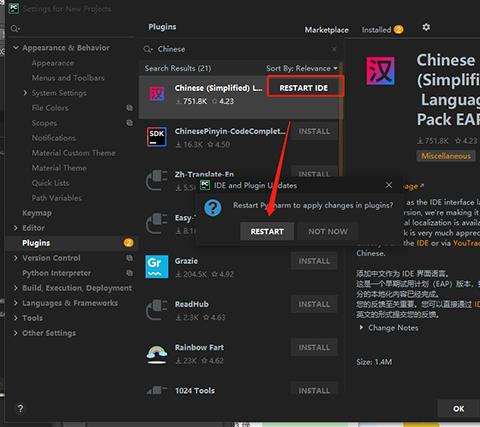This screenshot has width=480, height=427.
Task: Switch to Marketplace tab
Action: tap(326, 30)
